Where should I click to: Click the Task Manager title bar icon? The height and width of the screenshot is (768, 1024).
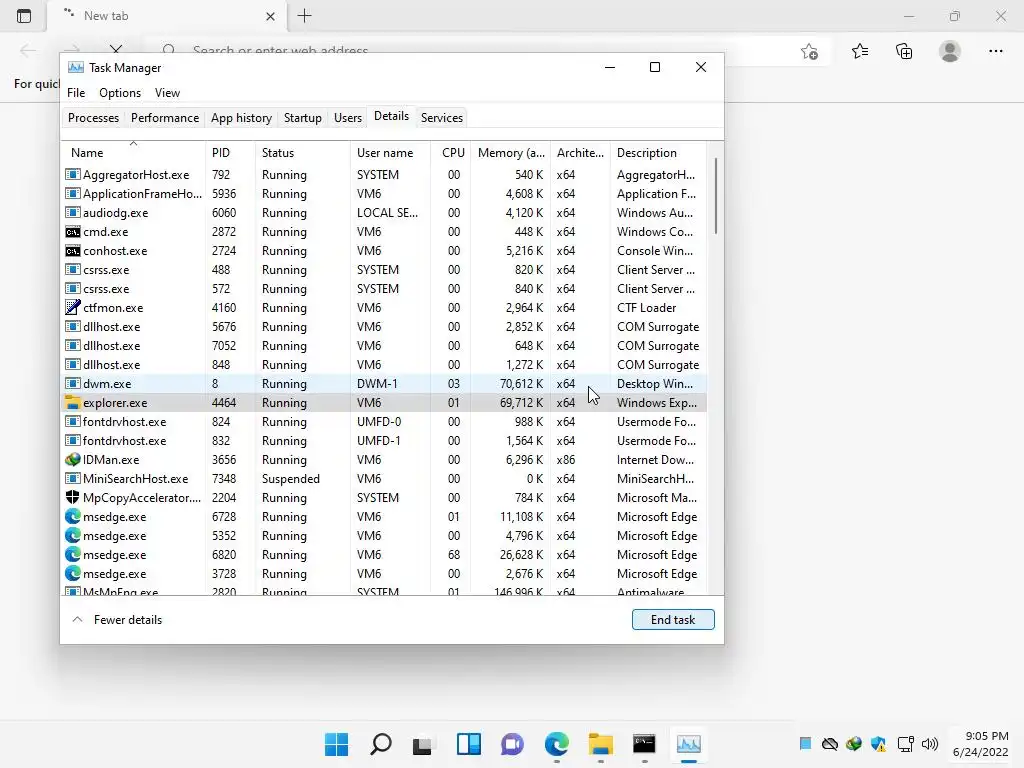[76, 68]
